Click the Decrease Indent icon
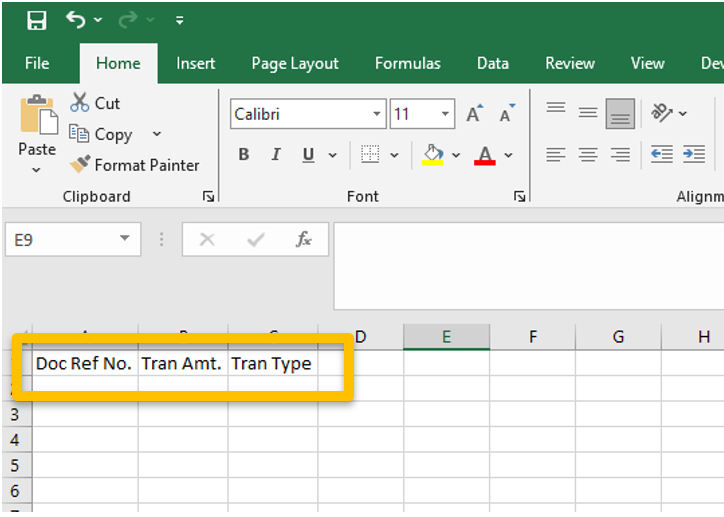The height and width of the screenshot is (517, 724). tap(661, 154)
